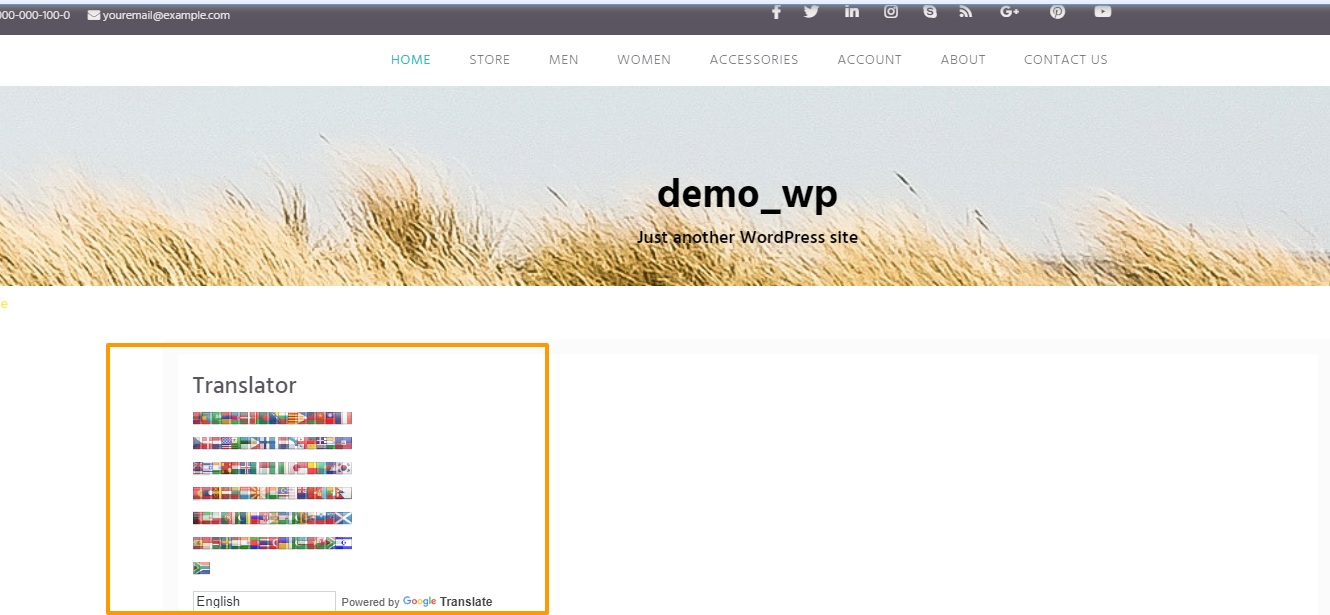Open the RSS feed icon
Viewport: 1330px width, 615px height.
966,12
